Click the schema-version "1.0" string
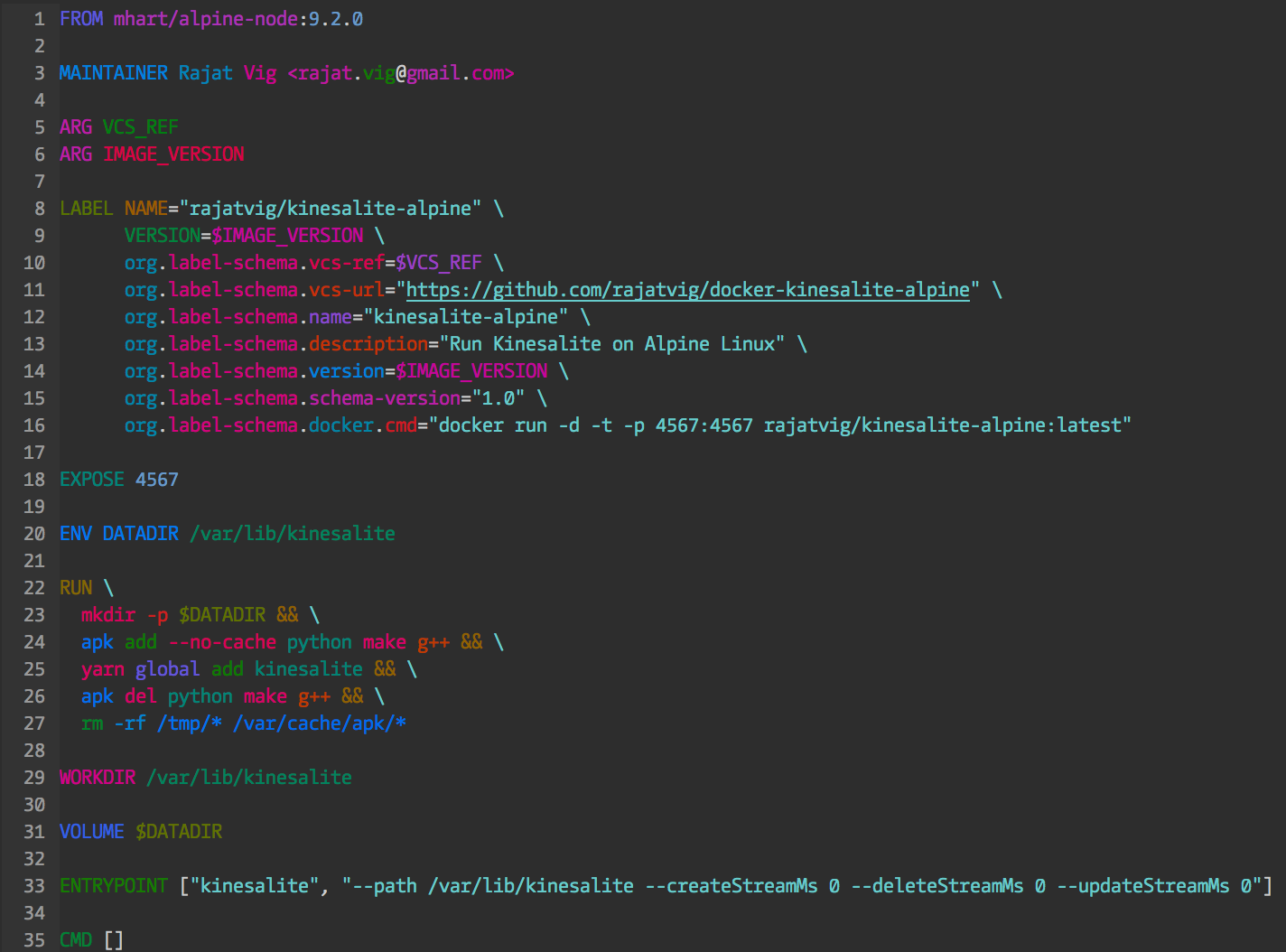 pos(499,398)
